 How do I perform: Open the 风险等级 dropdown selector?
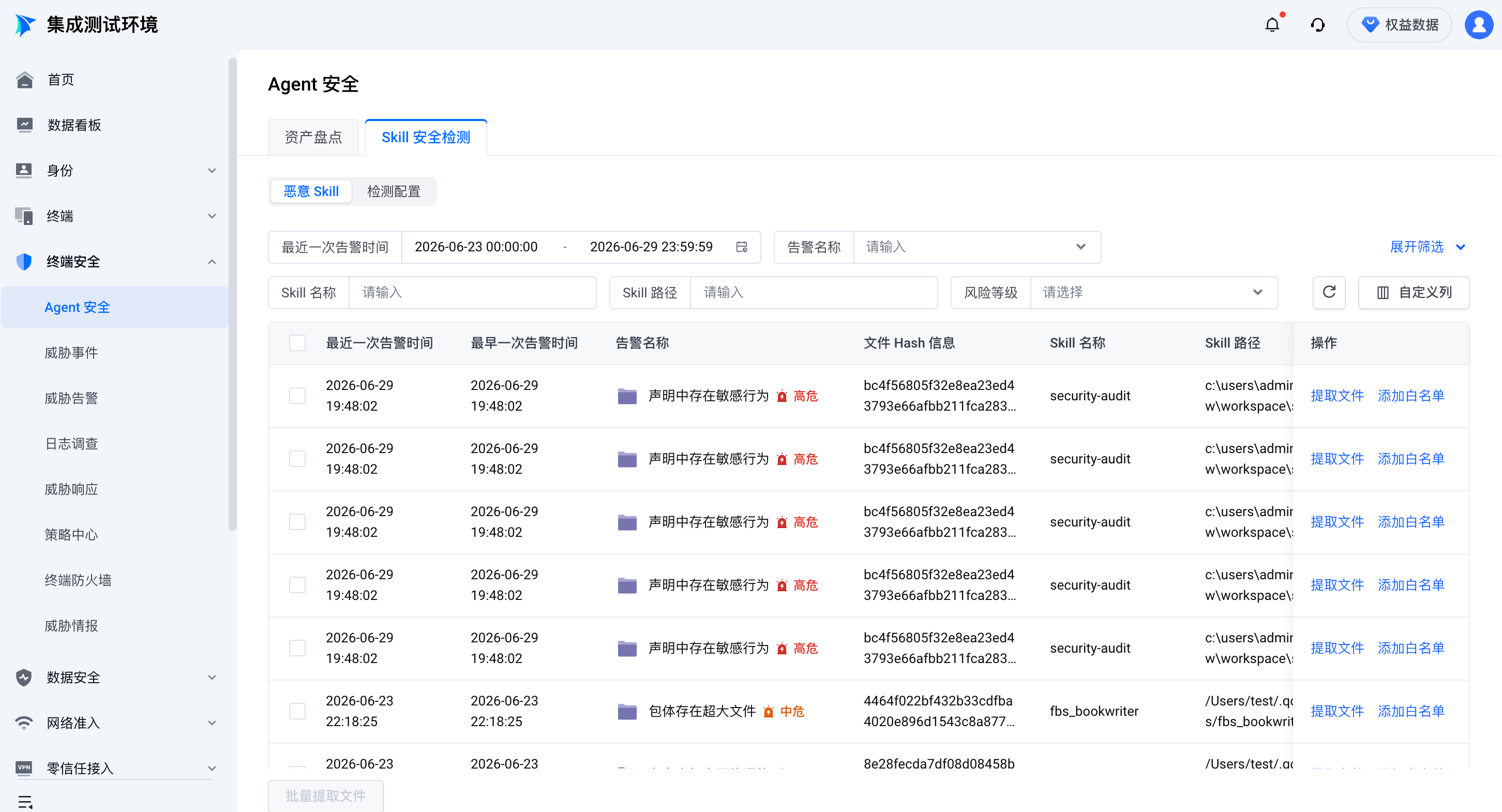(1154, 292)
